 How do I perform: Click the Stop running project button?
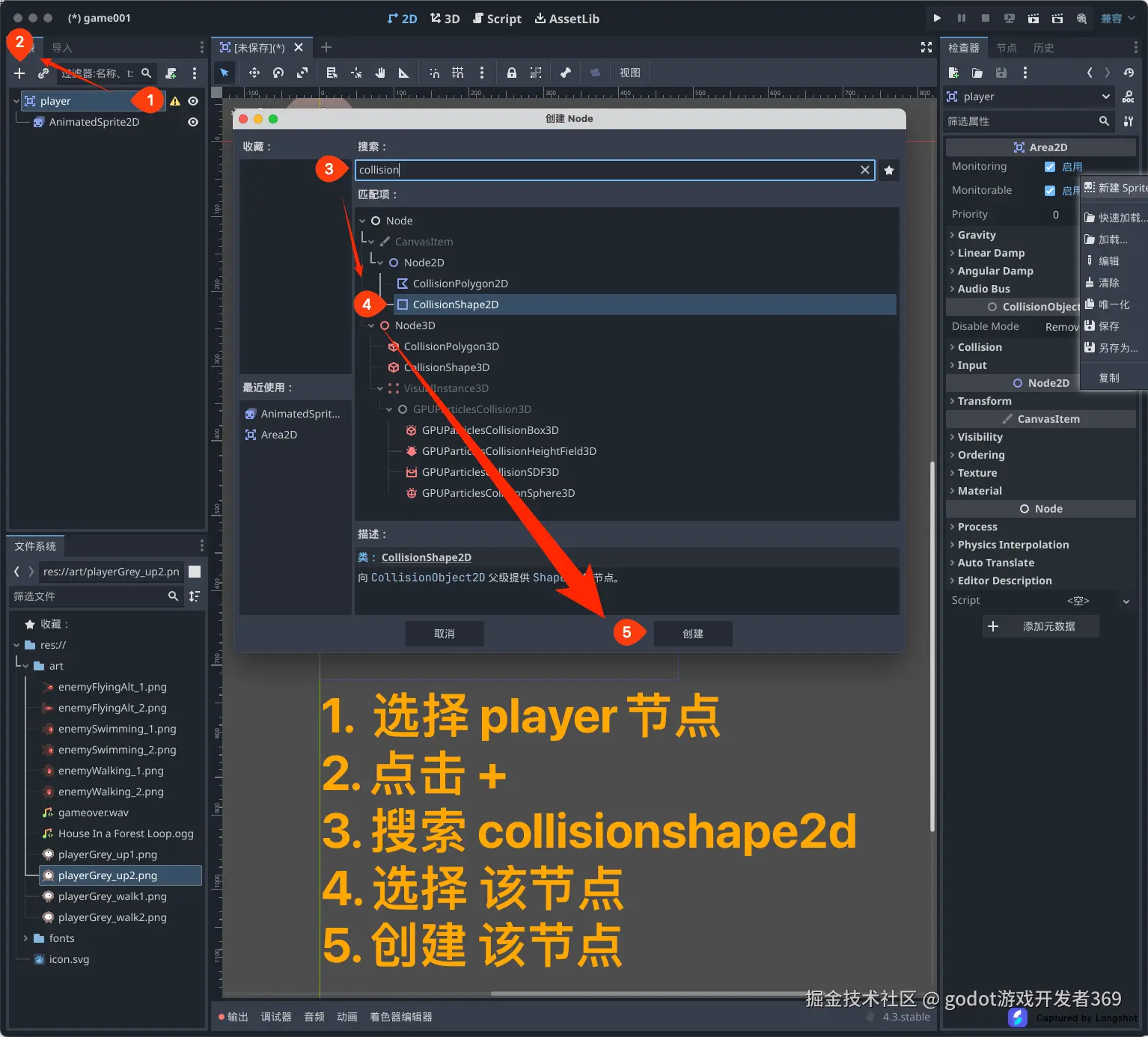[986, 18]
